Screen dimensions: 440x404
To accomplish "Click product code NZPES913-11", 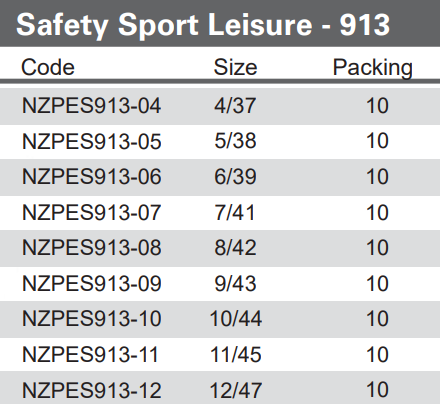I will pos(90,354).
